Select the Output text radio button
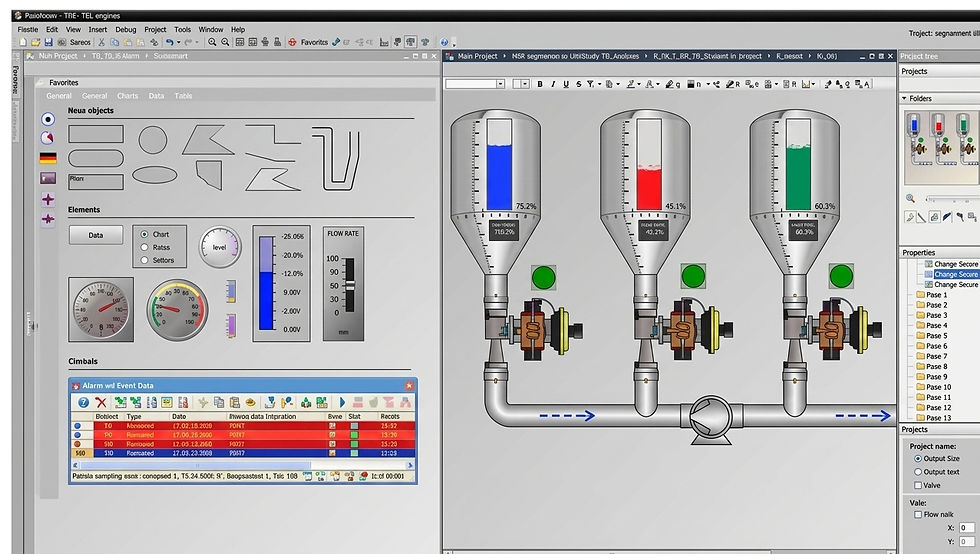This screenshot has height=554, width=980. (x=918, y=471)
